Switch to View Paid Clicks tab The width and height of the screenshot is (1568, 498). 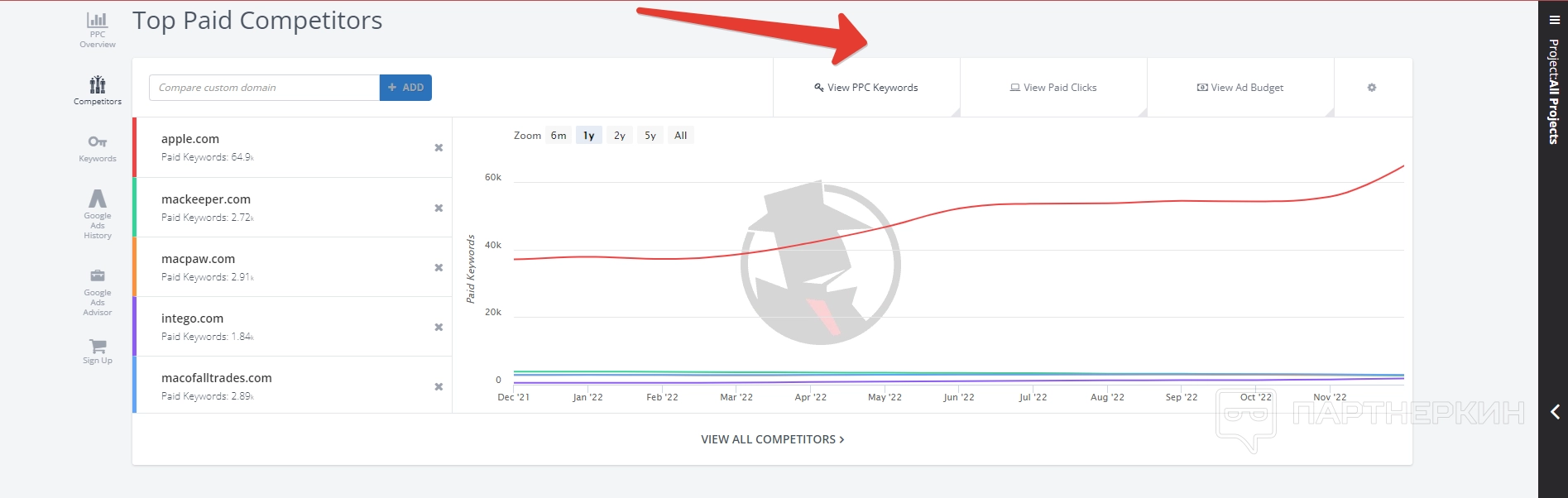1053,88
